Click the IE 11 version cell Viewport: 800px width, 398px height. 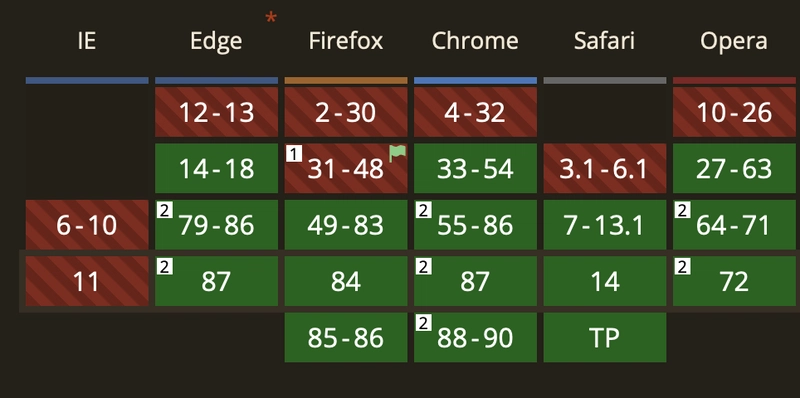click(x=87, y=281)
